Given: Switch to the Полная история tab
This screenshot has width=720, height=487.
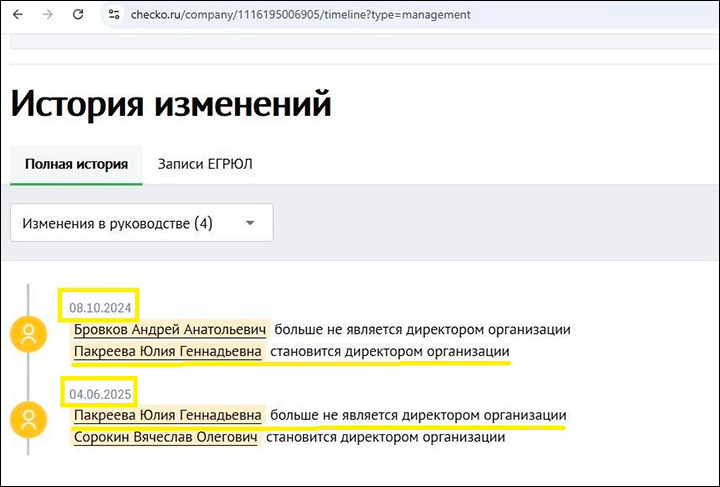Looking at the screenshot, I should pos(76,164).
